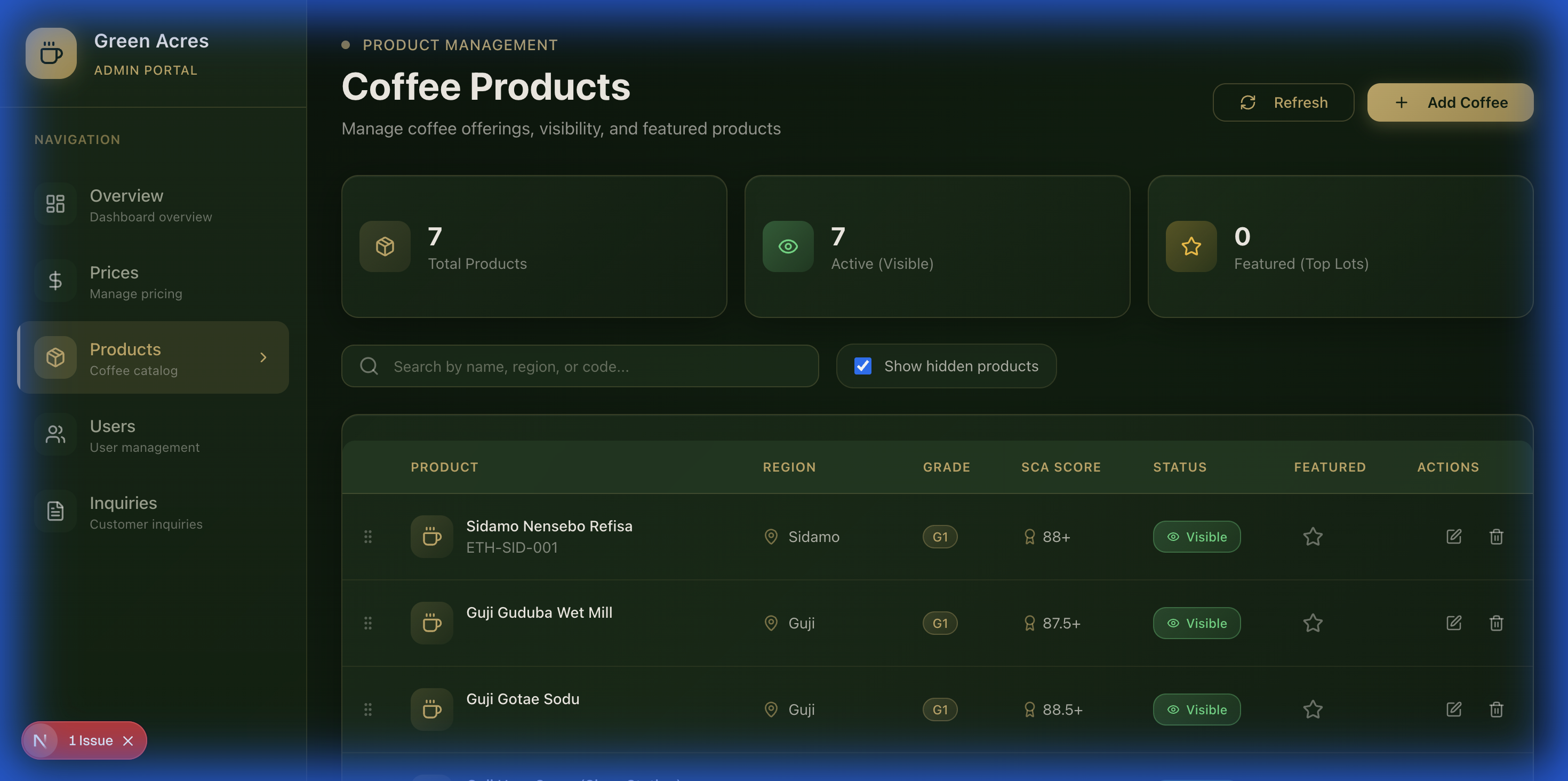Click the Users management icon in sidebar
Screen dimensions: 1568x781
(x=55, y=434)
